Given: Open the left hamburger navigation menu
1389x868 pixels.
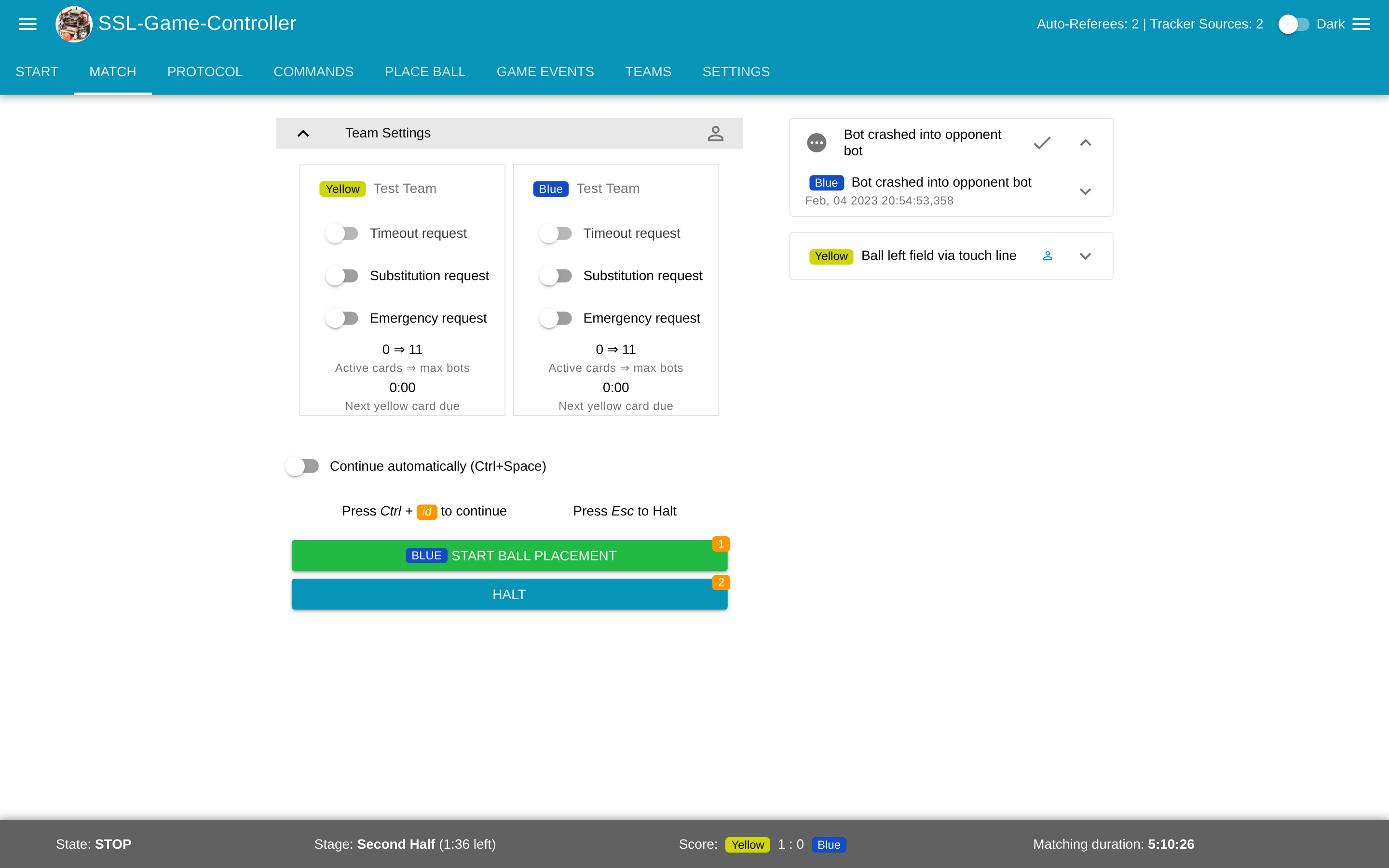Looking at the screenshot, I should (27, 24).
